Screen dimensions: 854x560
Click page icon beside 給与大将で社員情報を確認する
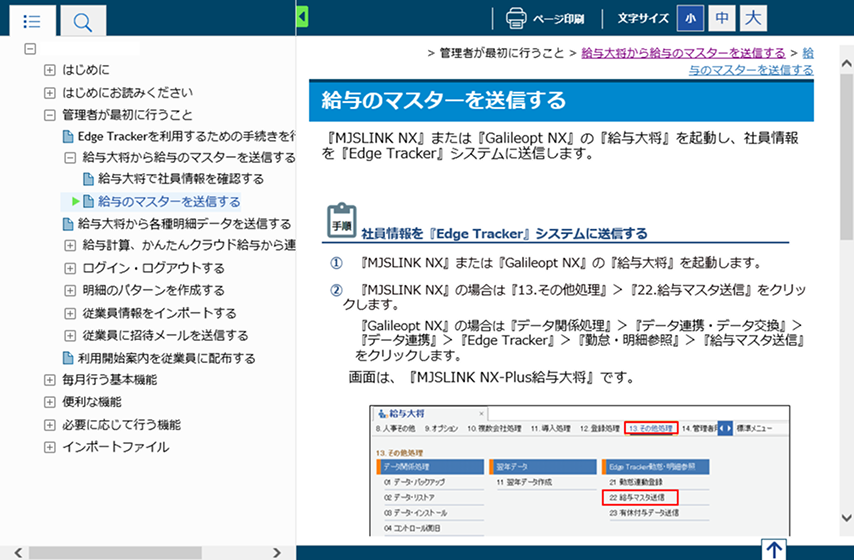coord(88,179)
